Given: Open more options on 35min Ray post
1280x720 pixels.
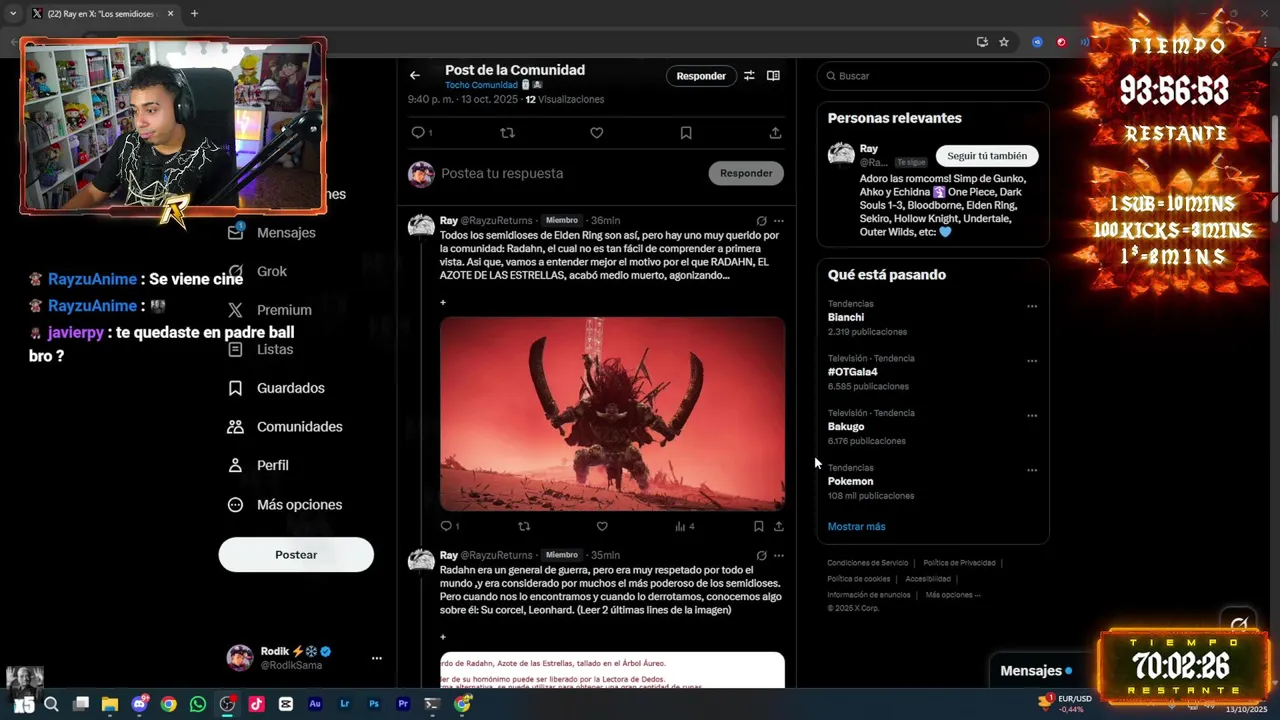Looking at the screenshot, I should tap(779, 555).
